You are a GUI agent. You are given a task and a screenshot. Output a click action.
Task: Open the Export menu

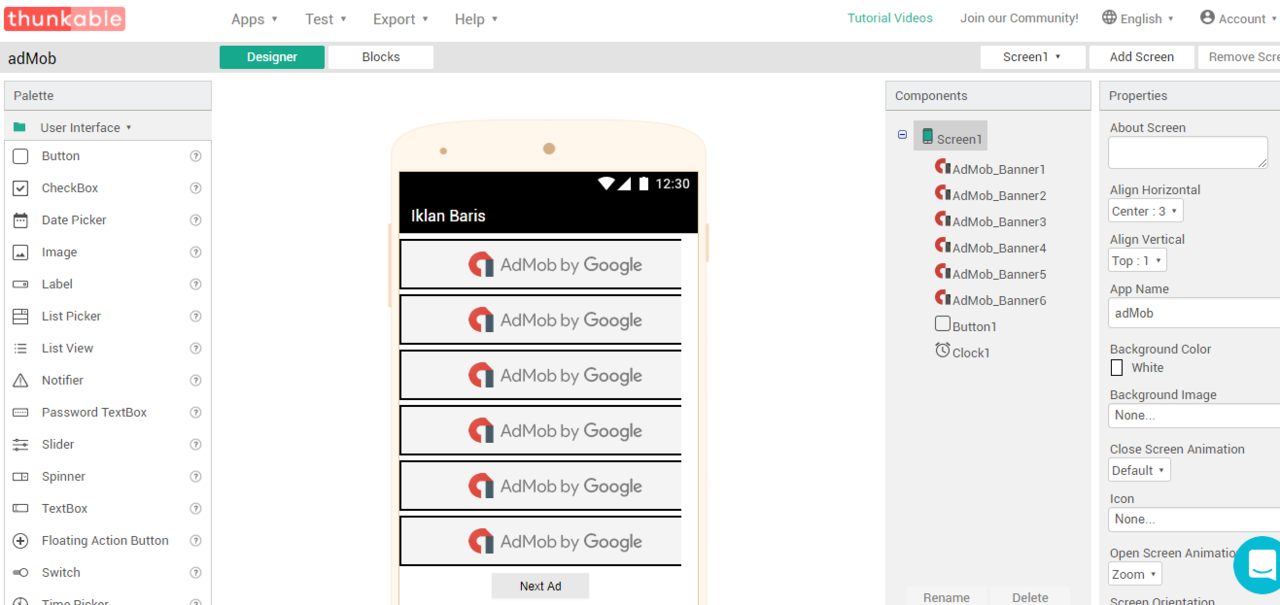(x=400, y=19)
